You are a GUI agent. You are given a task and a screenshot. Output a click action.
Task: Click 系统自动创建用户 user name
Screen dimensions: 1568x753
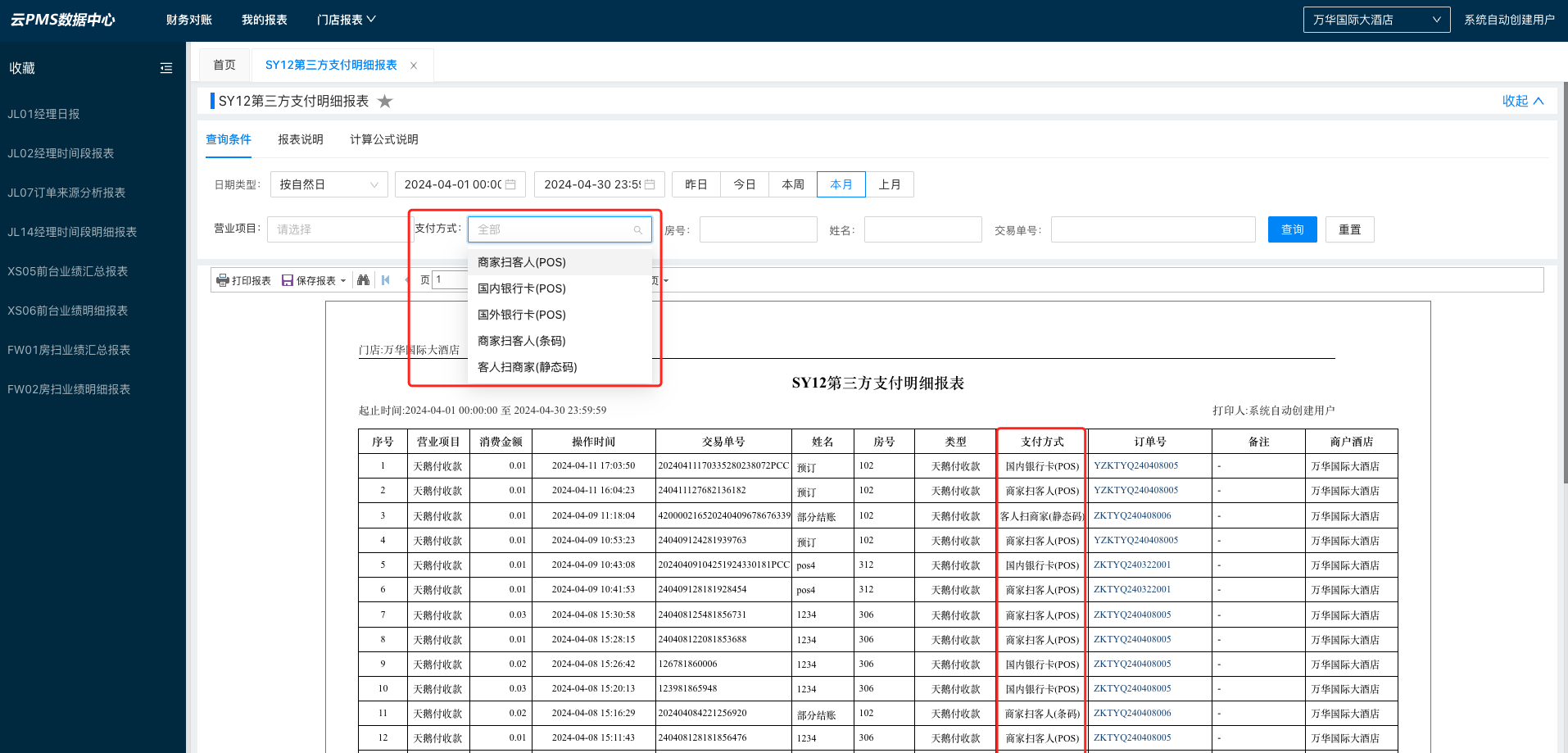click(1509, 20)
